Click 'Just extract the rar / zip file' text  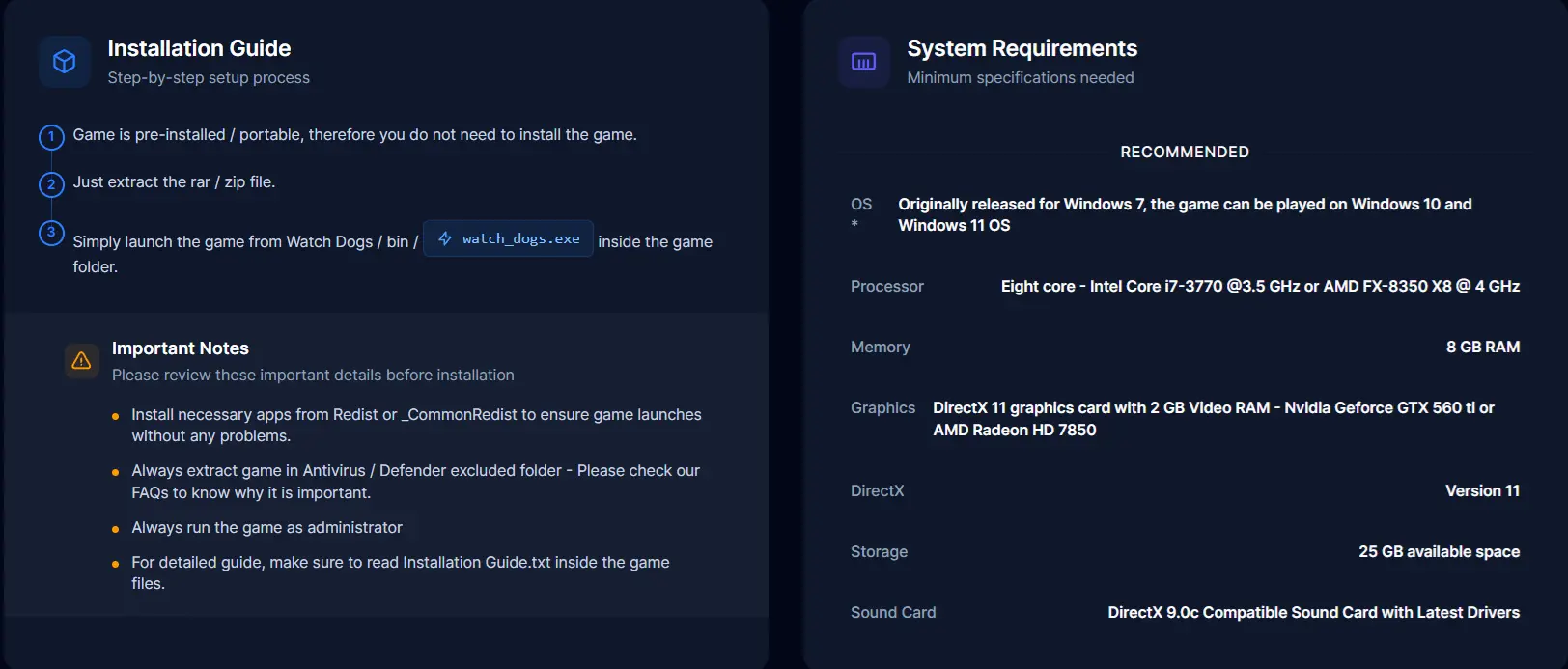(x=174, y=182)
